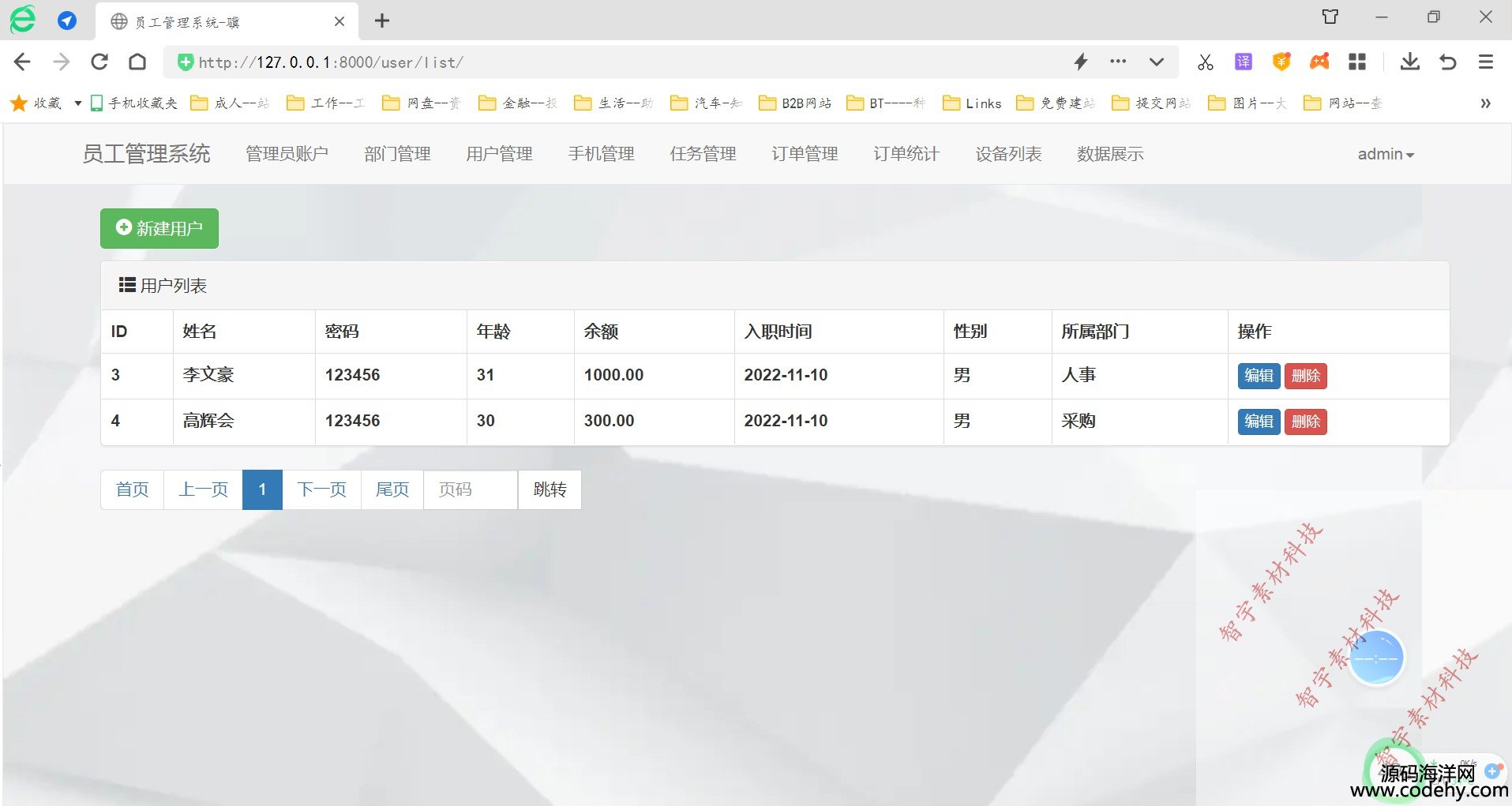Open the apps grid extension icon
The image size is (1512, 806).
point(1357,62)
